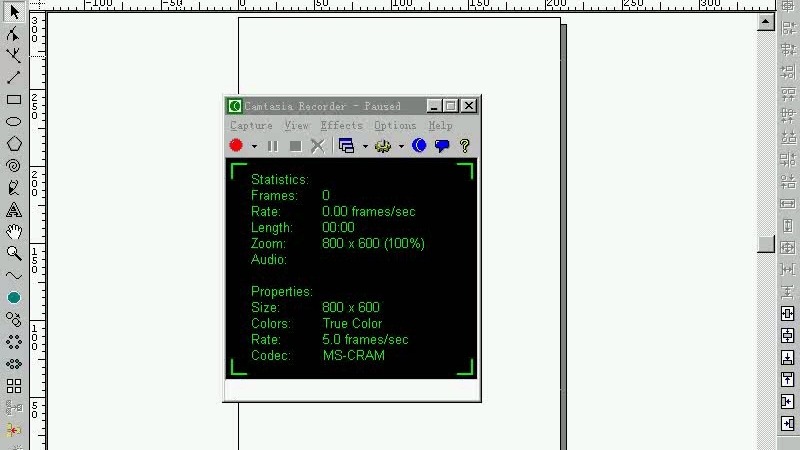This screenshot has width=800, height=450.
Task: Click the four-squares grid tool
Action: tap(14, 386)
